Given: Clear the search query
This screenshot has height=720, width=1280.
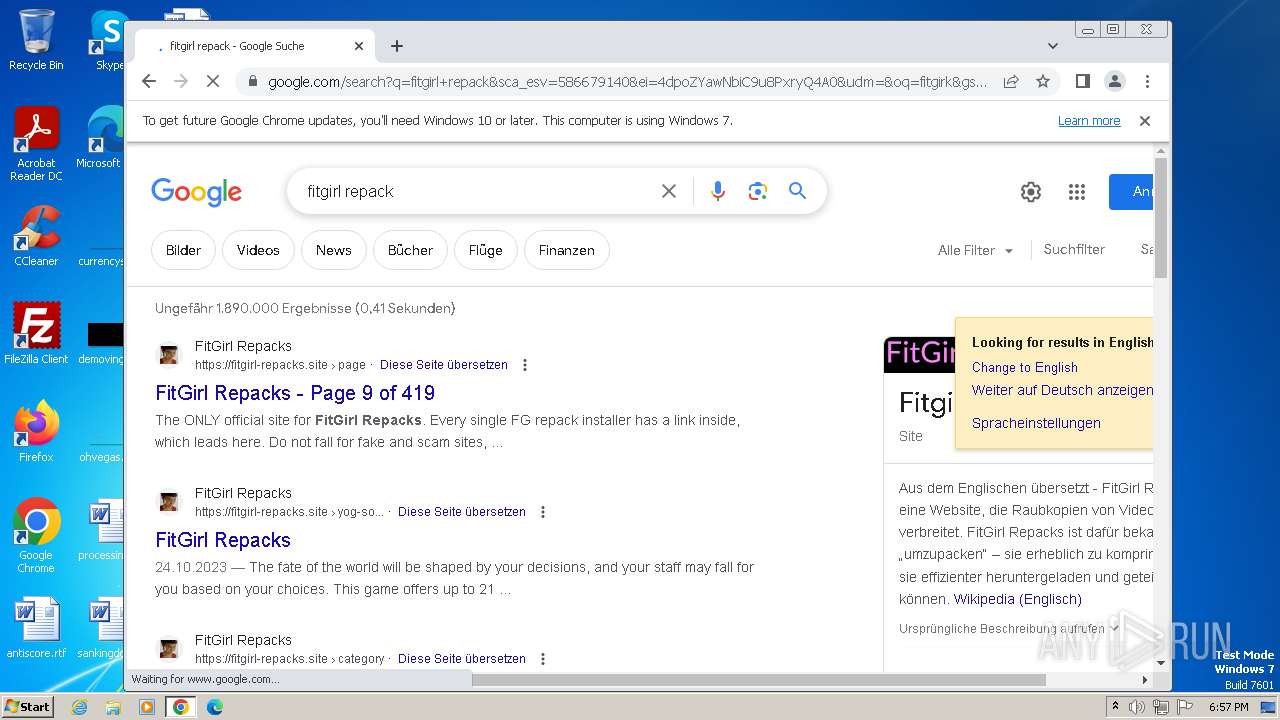Looking at the screenshot, I should [669, 191].
